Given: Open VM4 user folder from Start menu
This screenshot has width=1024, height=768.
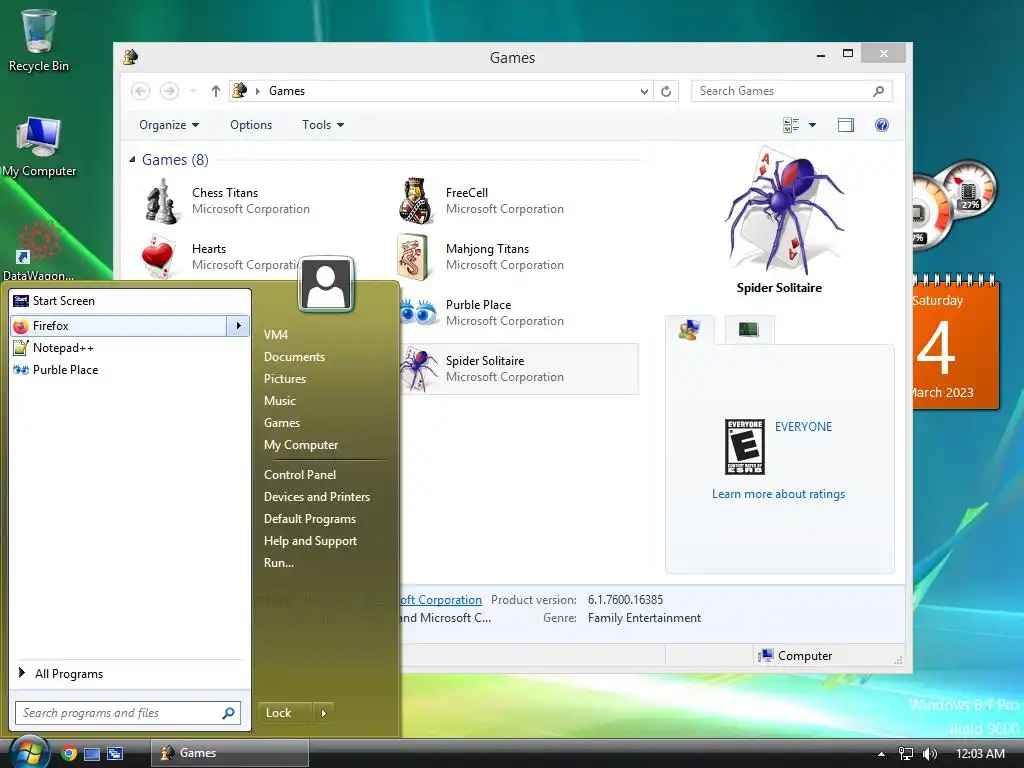Looking at the screenshot, I should click(x=276, y=334).
